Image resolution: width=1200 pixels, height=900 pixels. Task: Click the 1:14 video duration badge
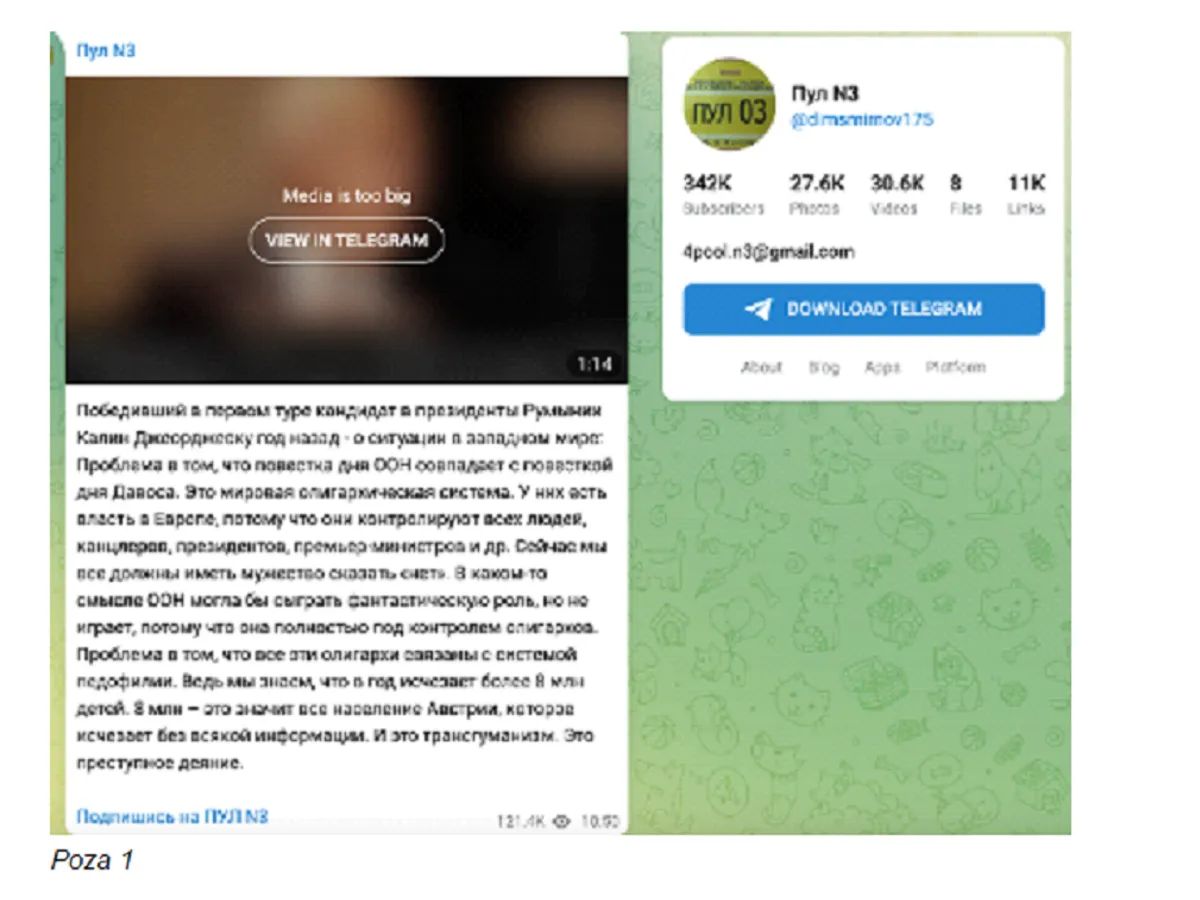pyautogui.click(x=594, y=364)
